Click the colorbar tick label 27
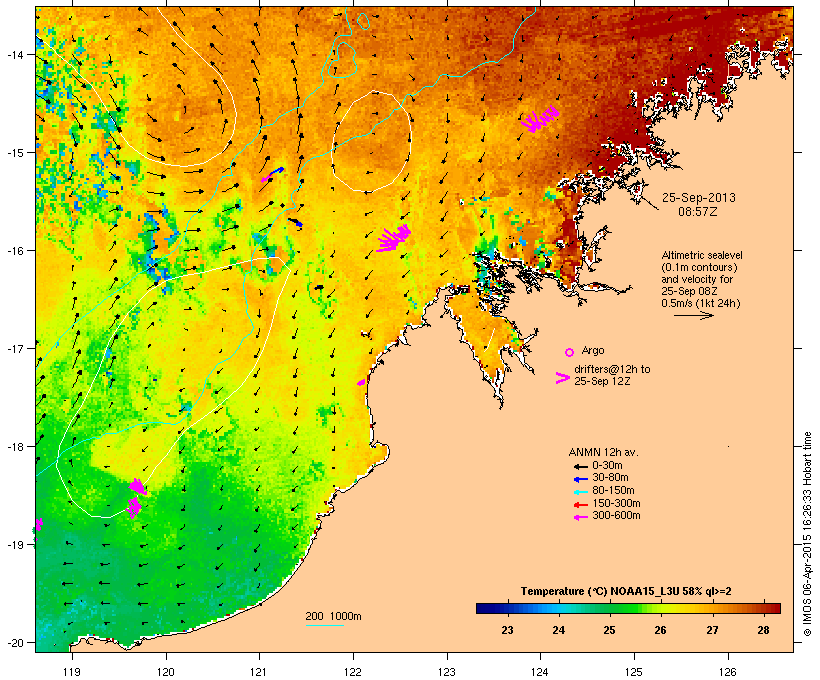Viewport: 820px width, 680px height. click(712, 630)
